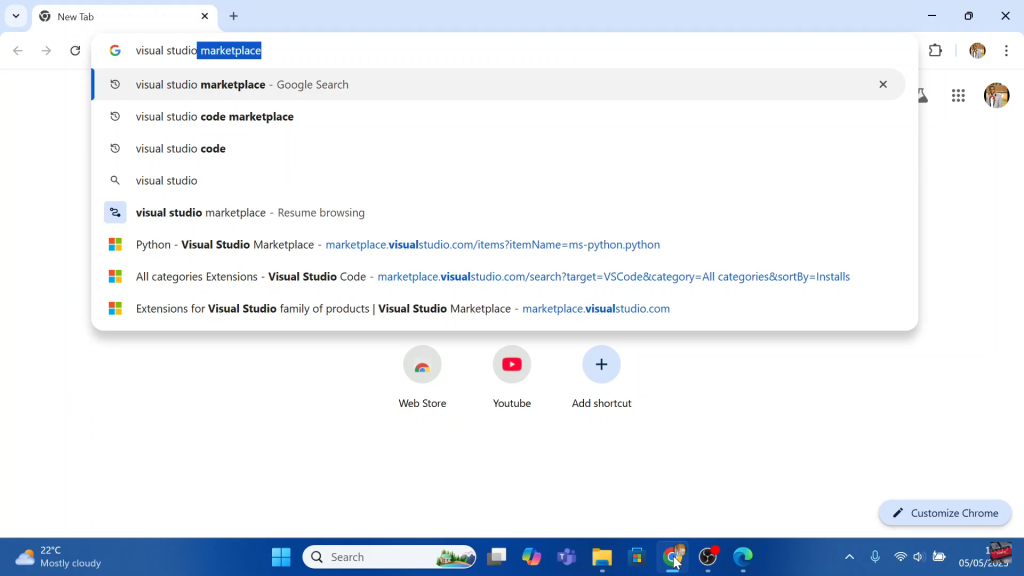This screenshot has width=1024, height=576.
Task: Open the Windows Start menu
Action: coord(281,557)
